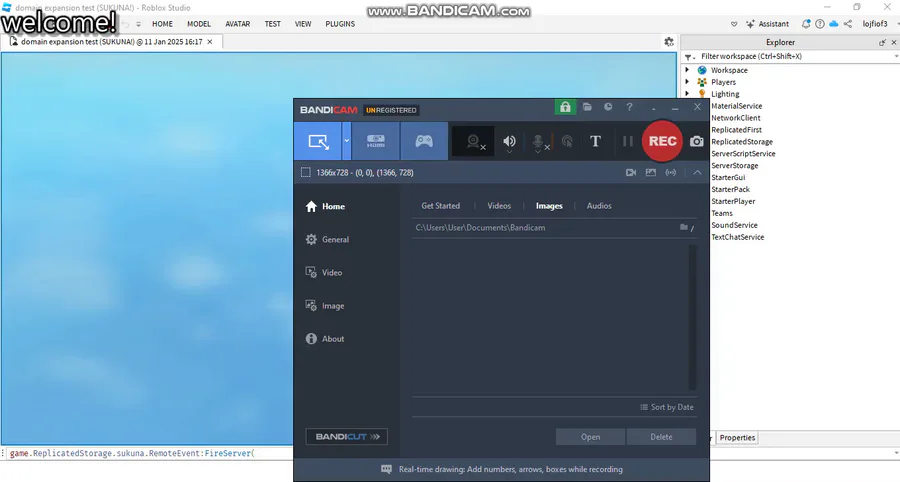The image size is (900, 482).
Task: Click the circled help icon in Roblox Studio
Action: tap(820, 24)
